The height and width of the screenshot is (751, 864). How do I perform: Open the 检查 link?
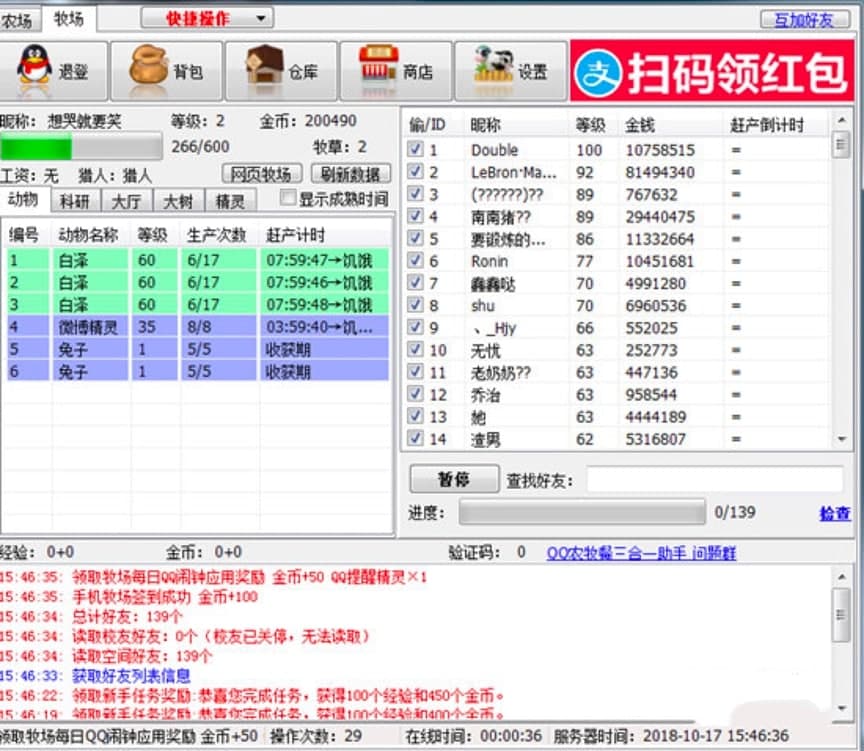pos(835,513)
